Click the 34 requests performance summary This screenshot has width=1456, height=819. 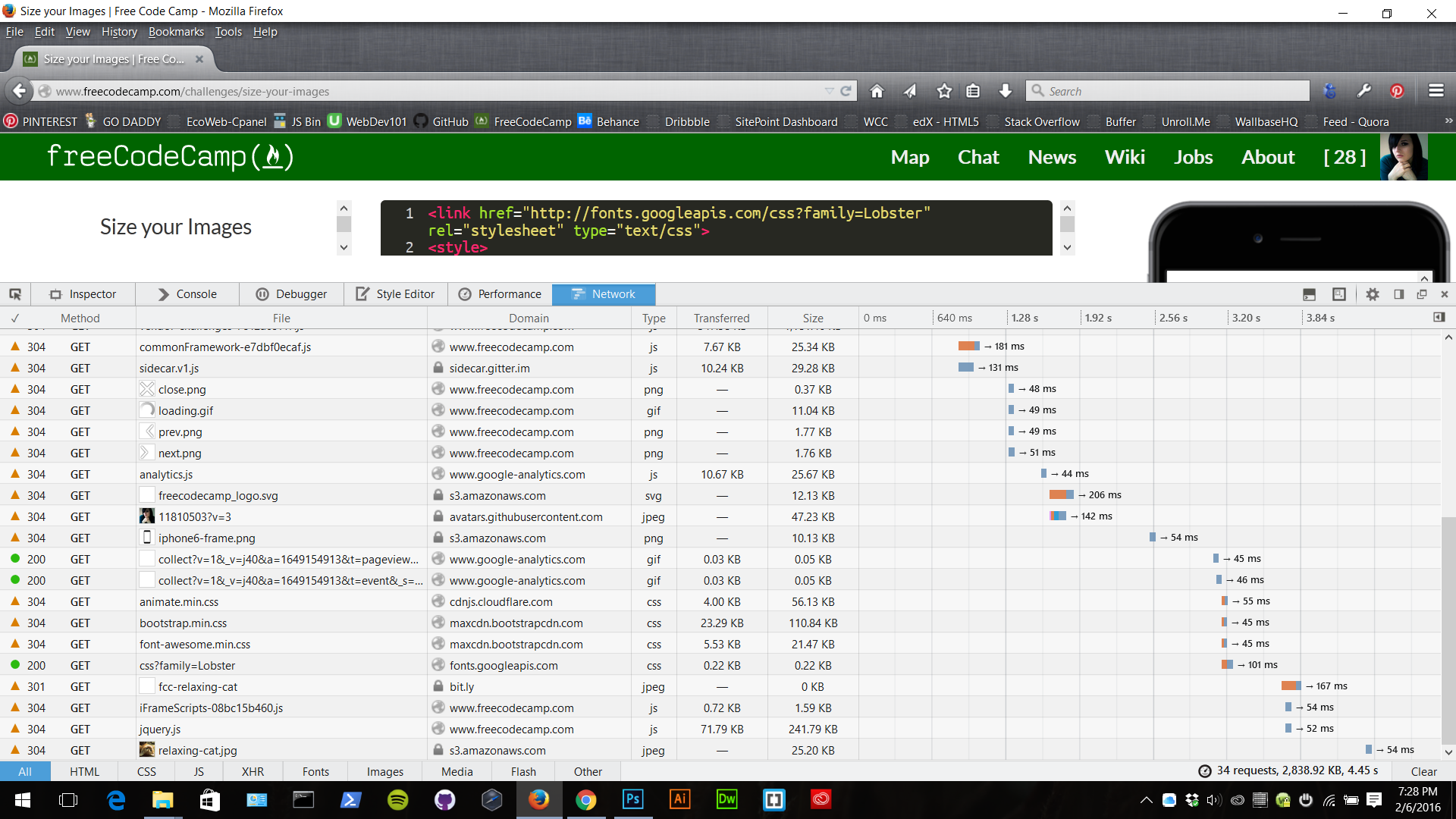point(1289,770)
